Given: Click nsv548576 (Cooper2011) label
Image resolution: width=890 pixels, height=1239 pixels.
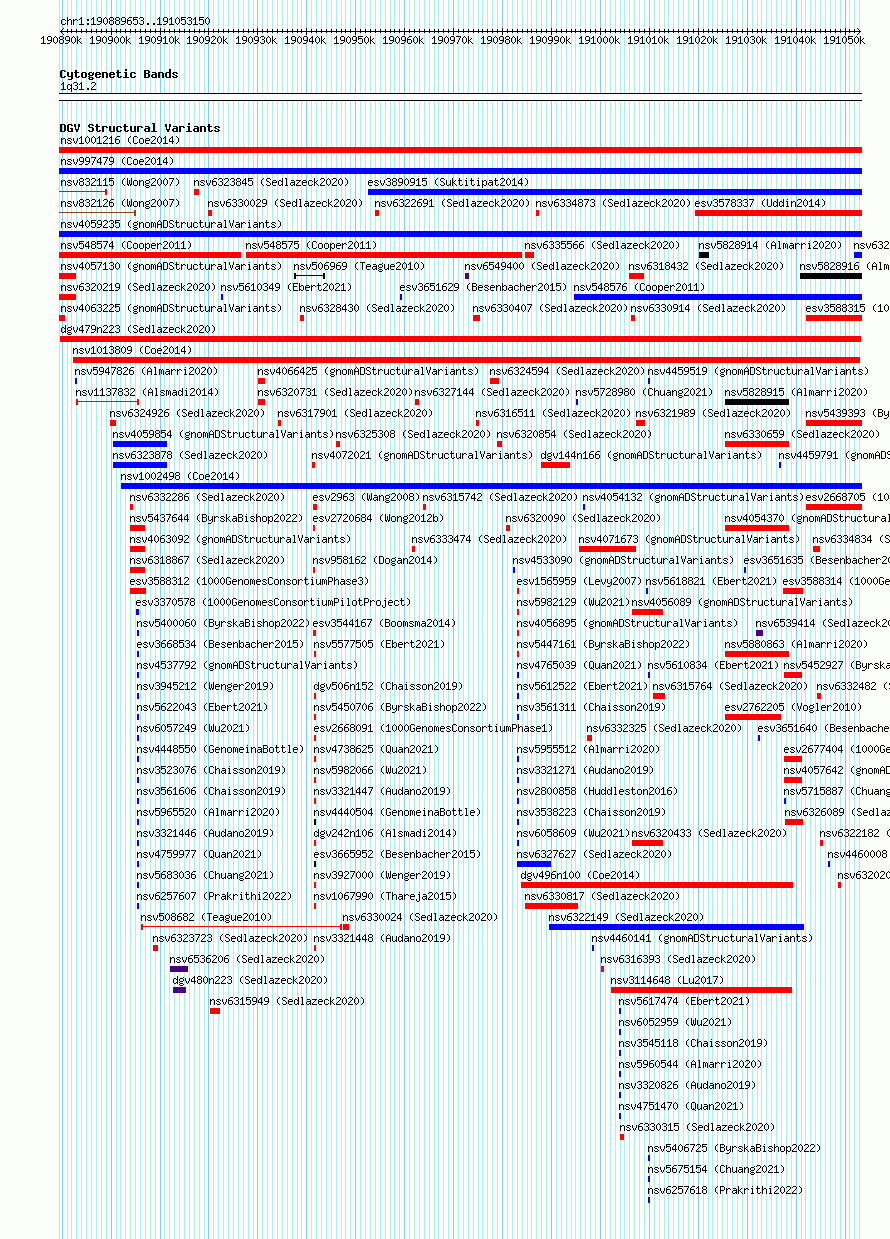Looking at the screenshot, I should [x=639, y=287].
